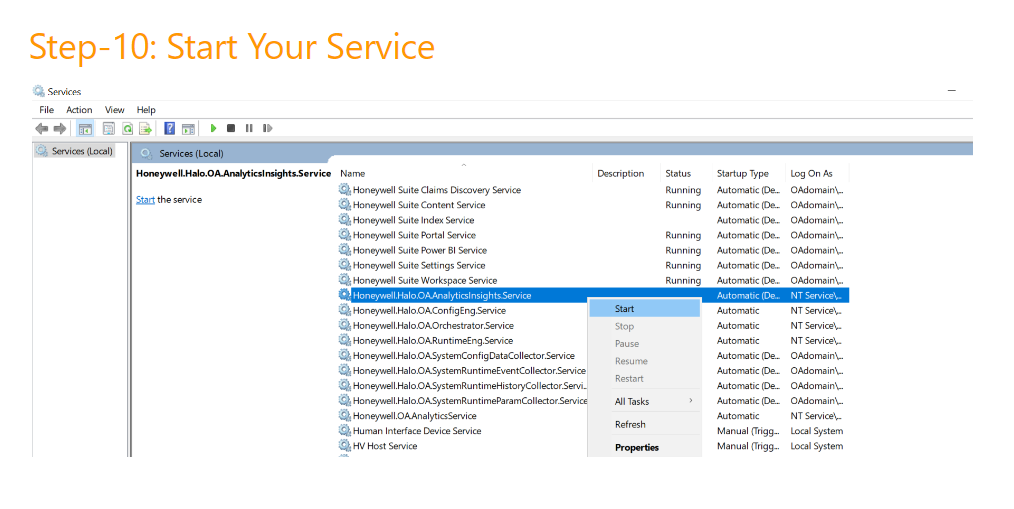Open the Action menu
The image size is (1014, 509).
tap(79, 110)
